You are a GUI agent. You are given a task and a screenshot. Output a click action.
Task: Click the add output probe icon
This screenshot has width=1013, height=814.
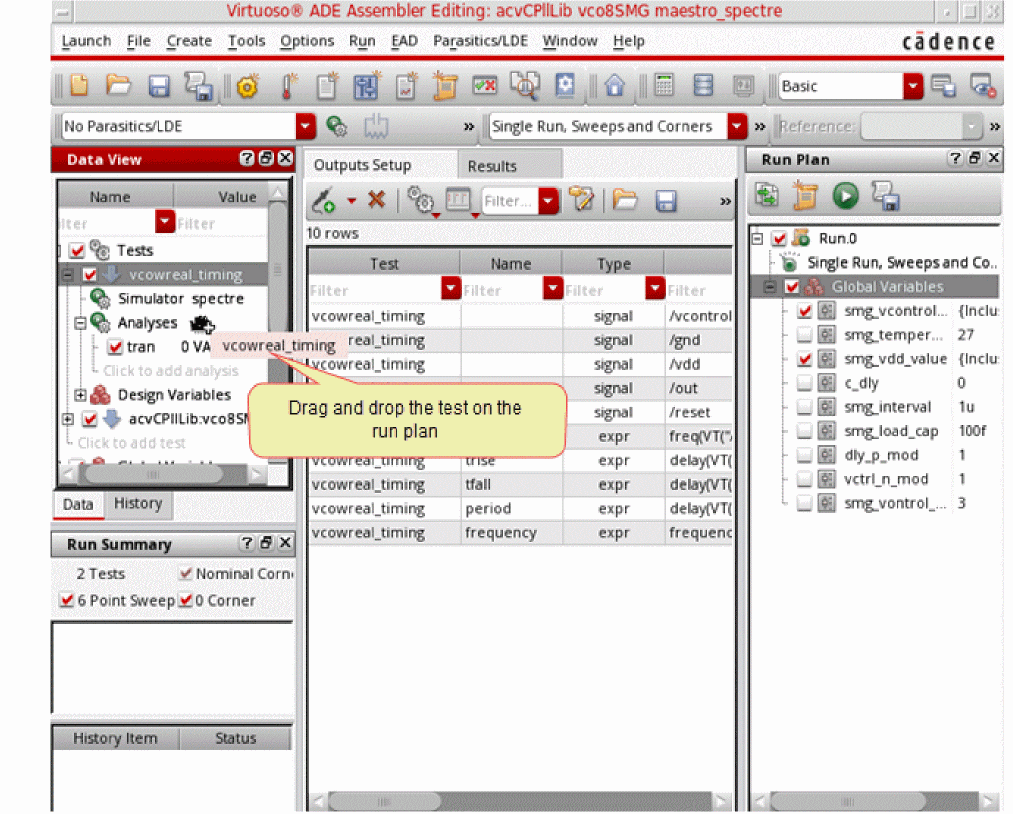pyautogui.click(x=324, y=201)
